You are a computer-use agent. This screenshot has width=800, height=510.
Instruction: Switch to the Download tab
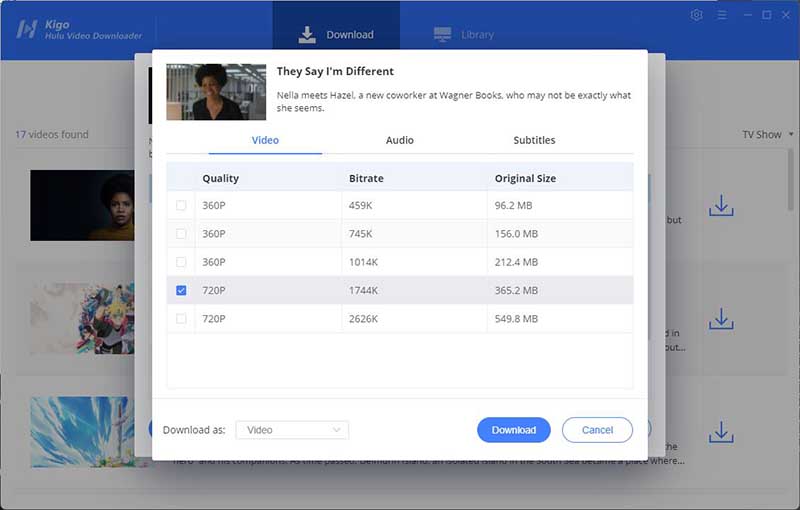(x=336, y=30)
